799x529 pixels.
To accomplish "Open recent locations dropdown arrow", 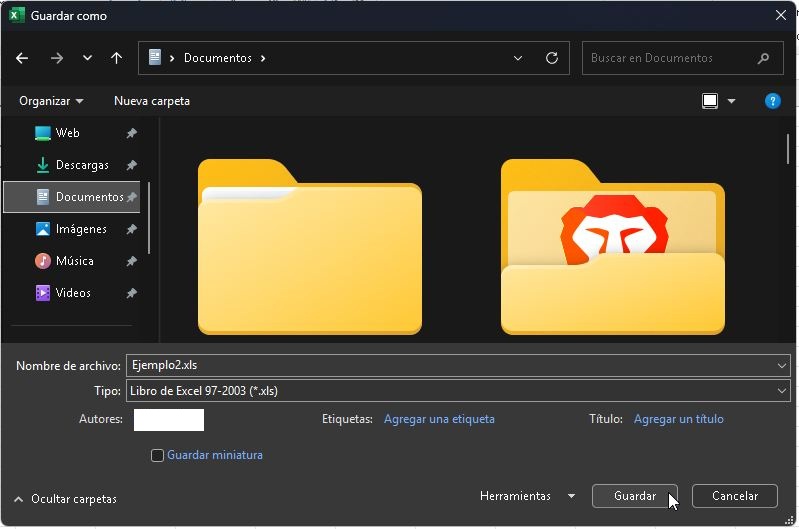I will tap(87, 58).
